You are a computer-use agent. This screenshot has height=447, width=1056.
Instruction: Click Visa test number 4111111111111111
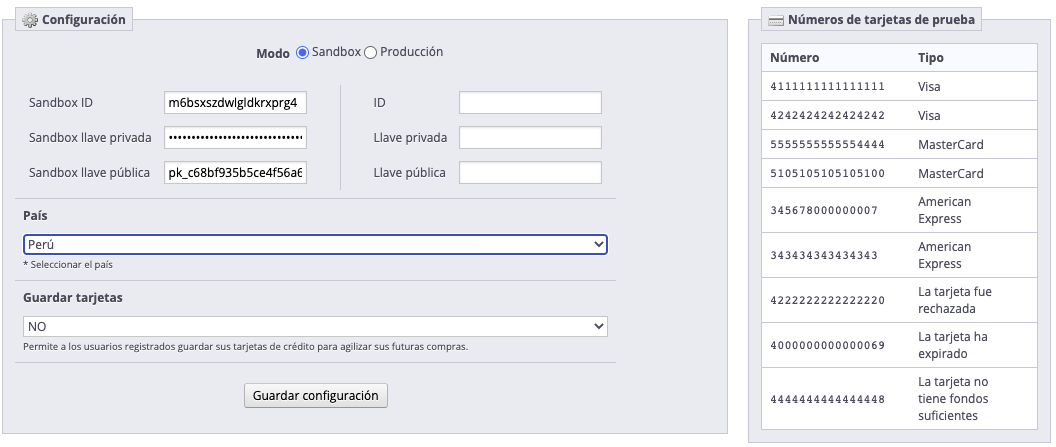coord(828,87)
